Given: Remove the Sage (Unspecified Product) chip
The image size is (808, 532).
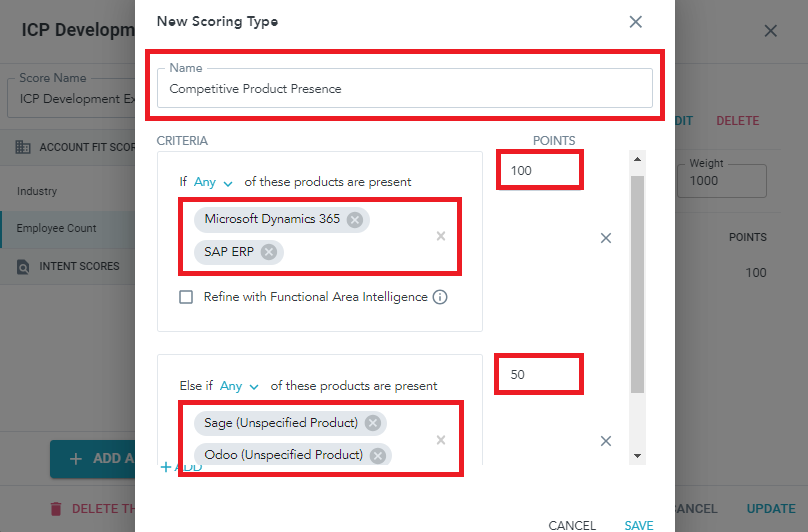Looking at the screenshot, I should point(373,423).
